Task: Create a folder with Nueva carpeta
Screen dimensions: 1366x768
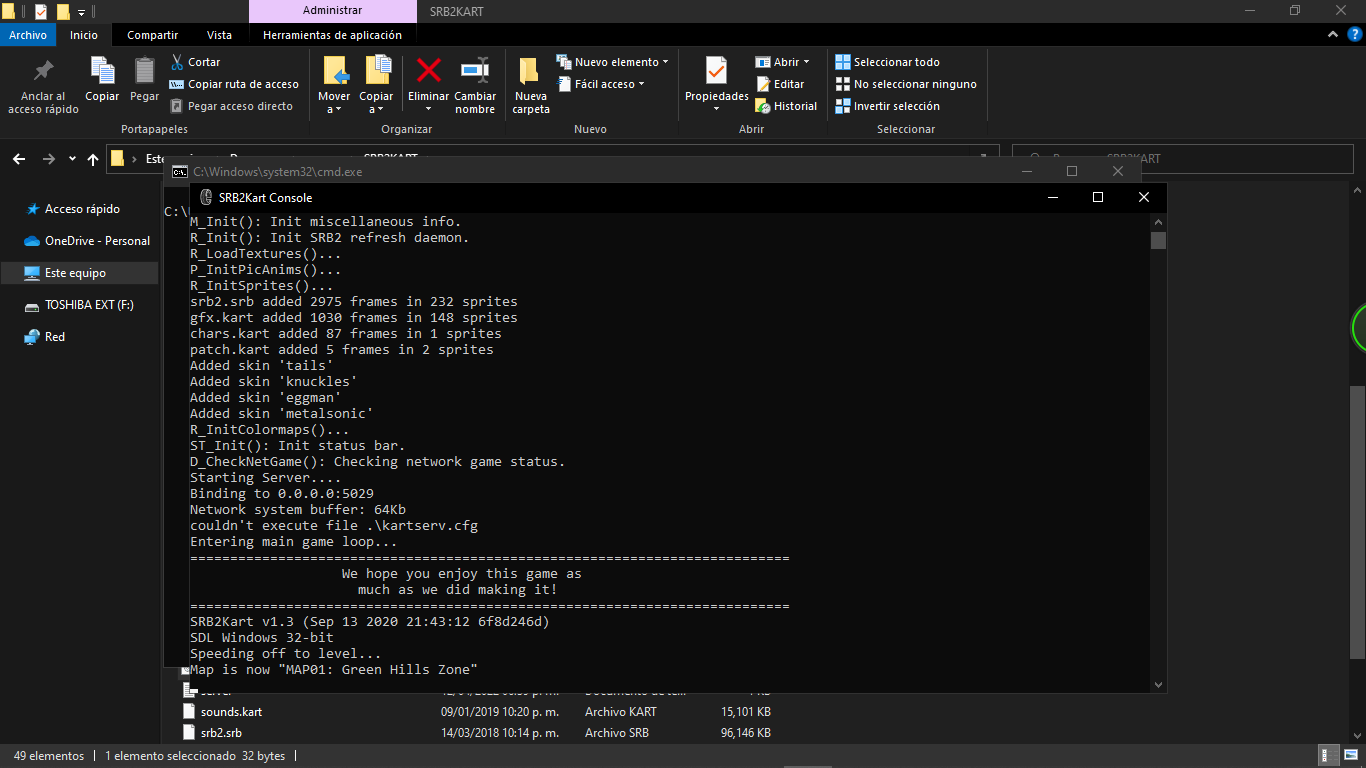Action: pyautogui.click(x=531, y=85)
